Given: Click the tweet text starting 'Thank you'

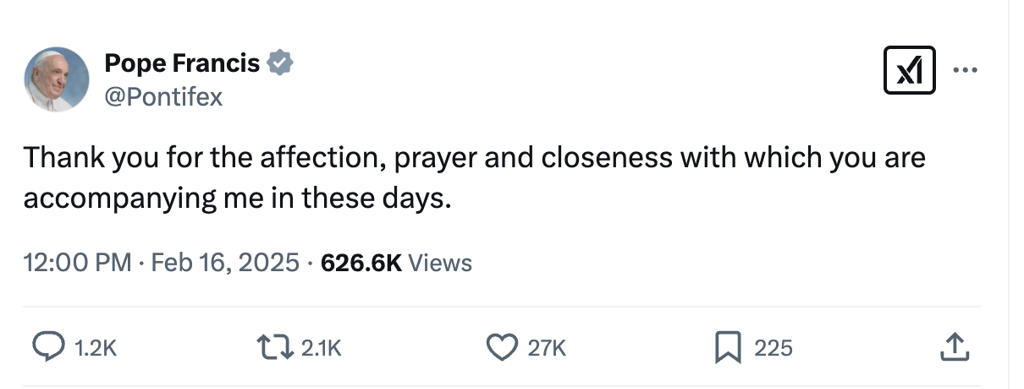Looking at the screenshot, I should pos(474,178).
